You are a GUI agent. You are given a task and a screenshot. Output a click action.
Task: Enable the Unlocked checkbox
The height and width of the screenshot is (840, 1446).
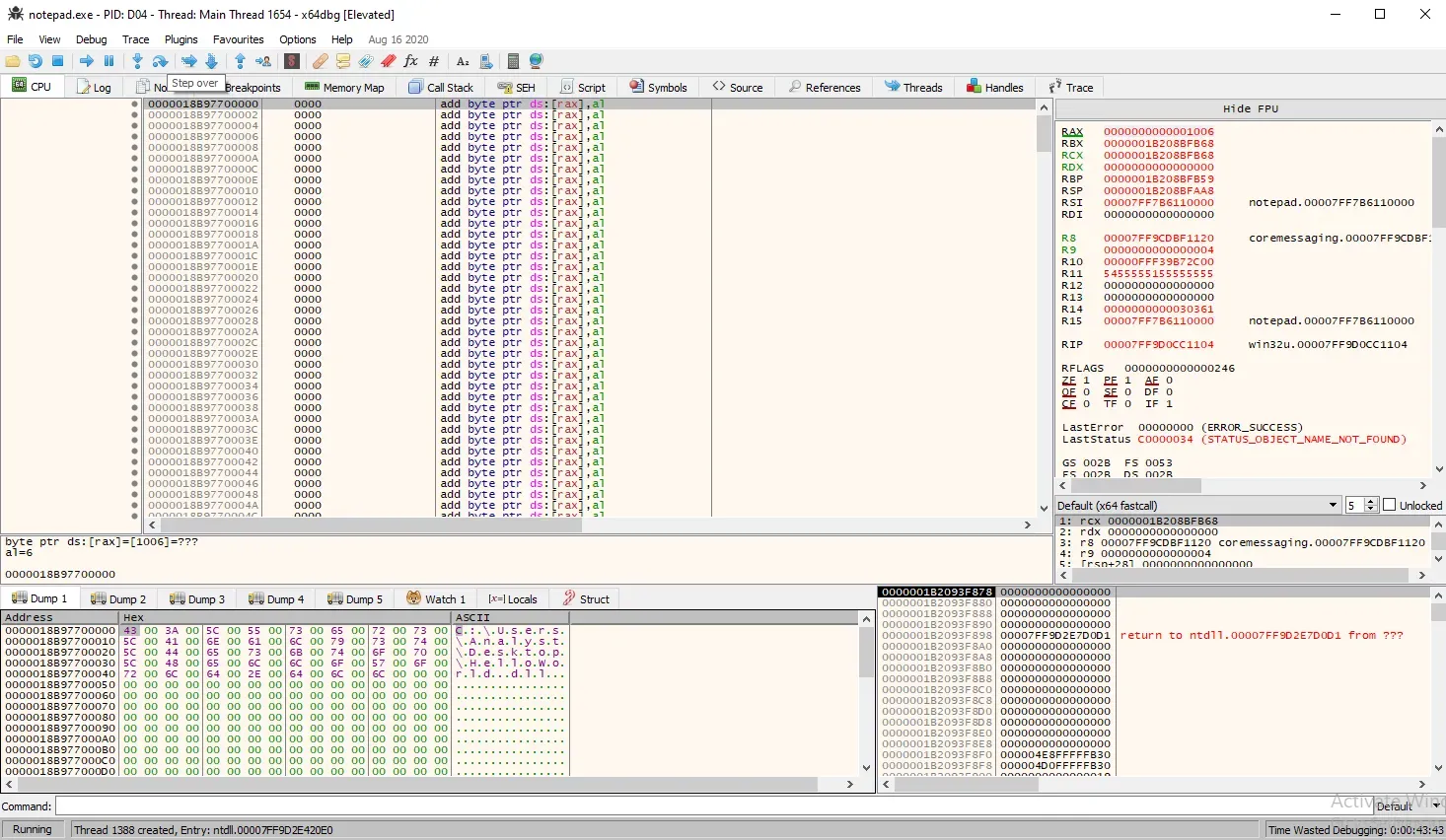(1390, 505)
